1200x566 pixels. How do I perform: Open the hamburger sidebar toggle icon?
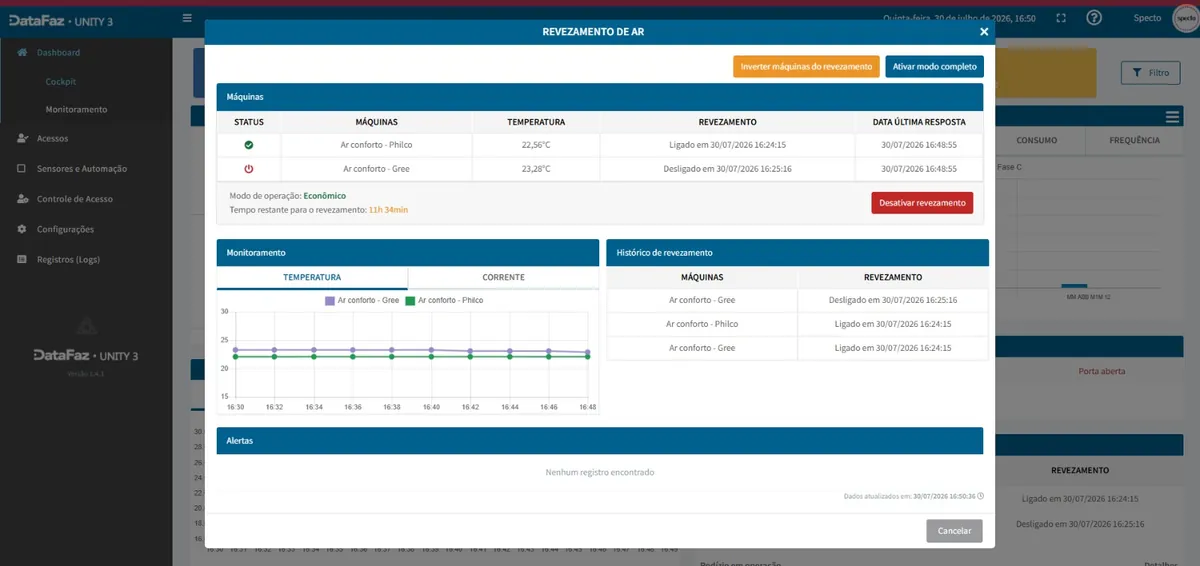[187, 18]
